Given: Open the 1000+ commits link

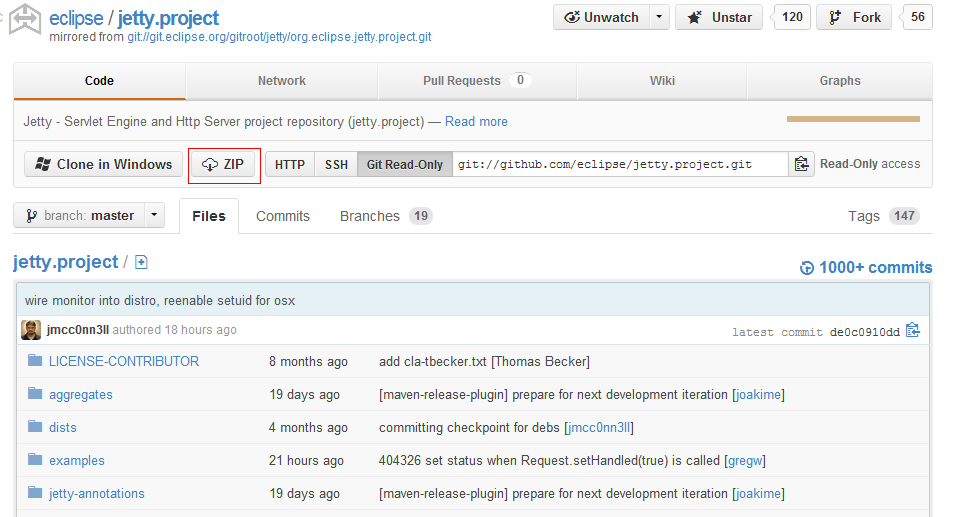Looking at the screenshot, I should point(875,267).
